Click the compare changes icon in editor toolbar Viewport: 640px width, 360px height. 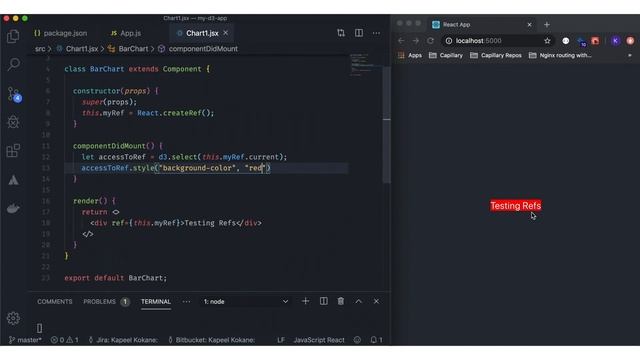pos(341,33)
